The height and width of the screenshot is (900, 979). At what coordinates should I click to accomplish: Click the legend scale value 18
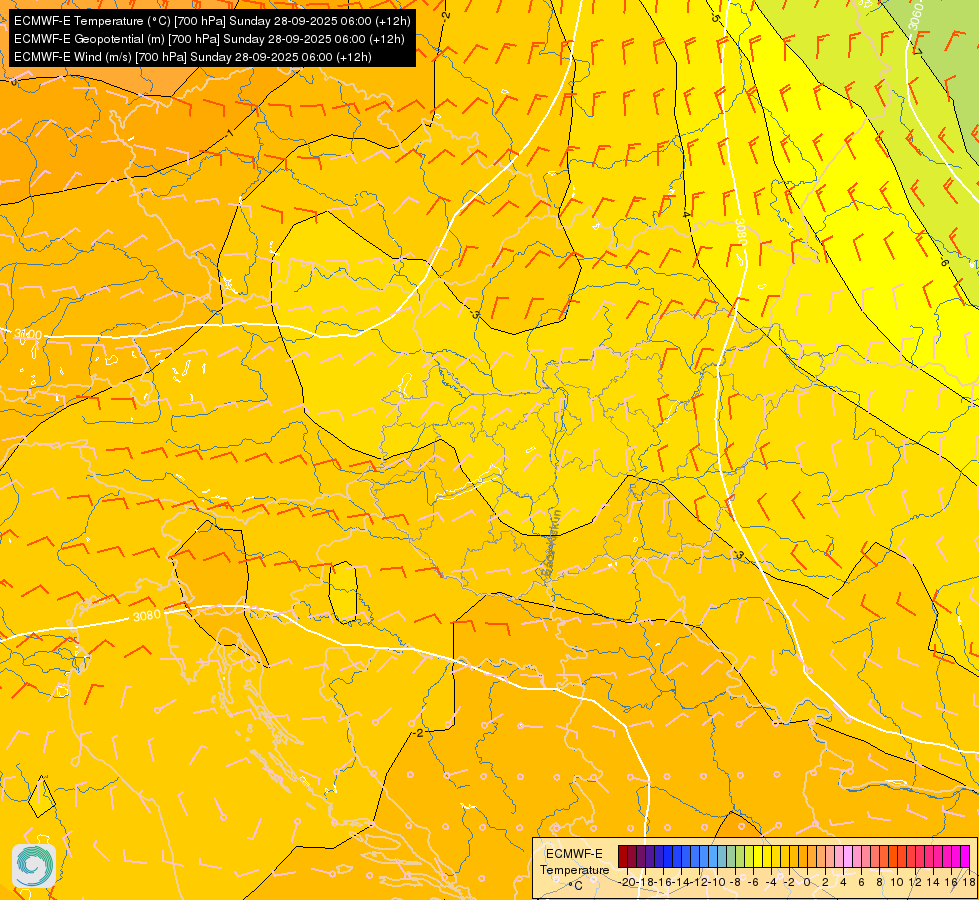(x=969, y=882)
